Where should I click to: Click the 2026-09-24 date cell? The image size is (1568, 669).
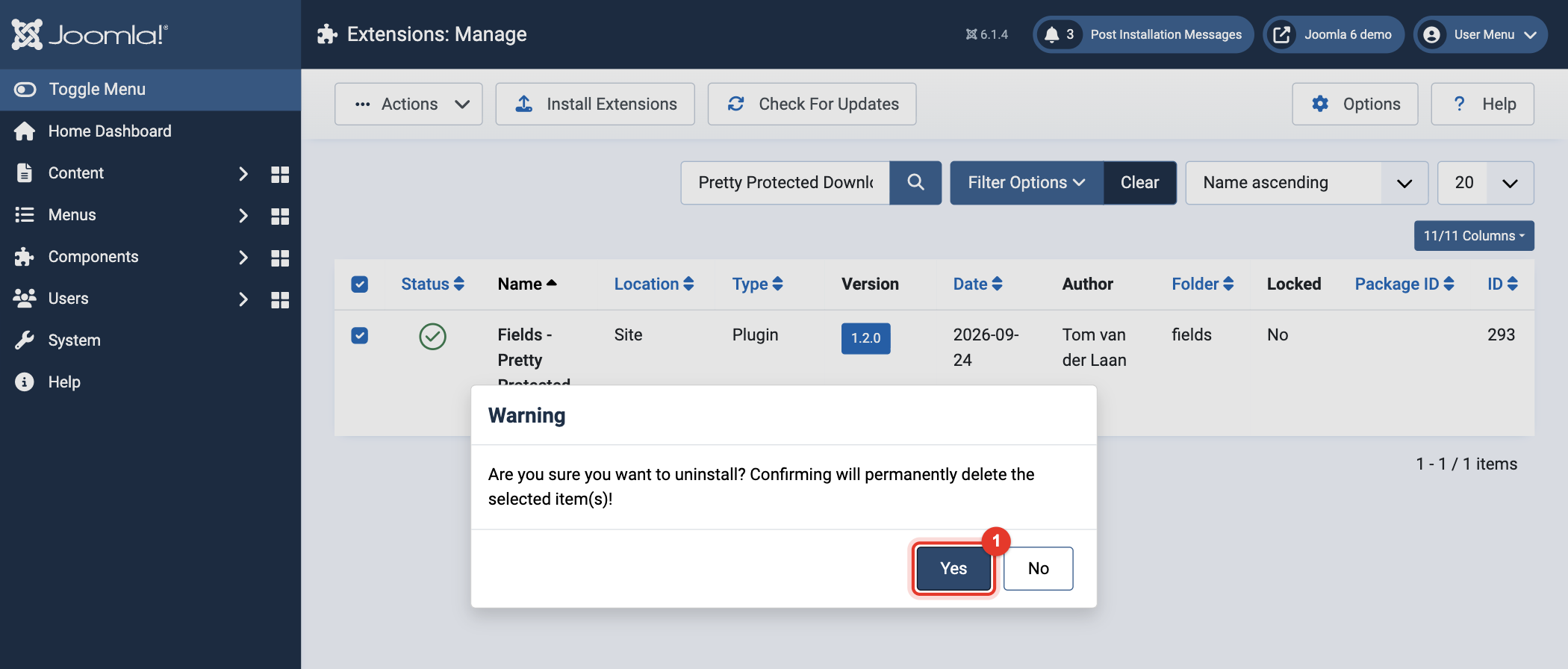986,347
